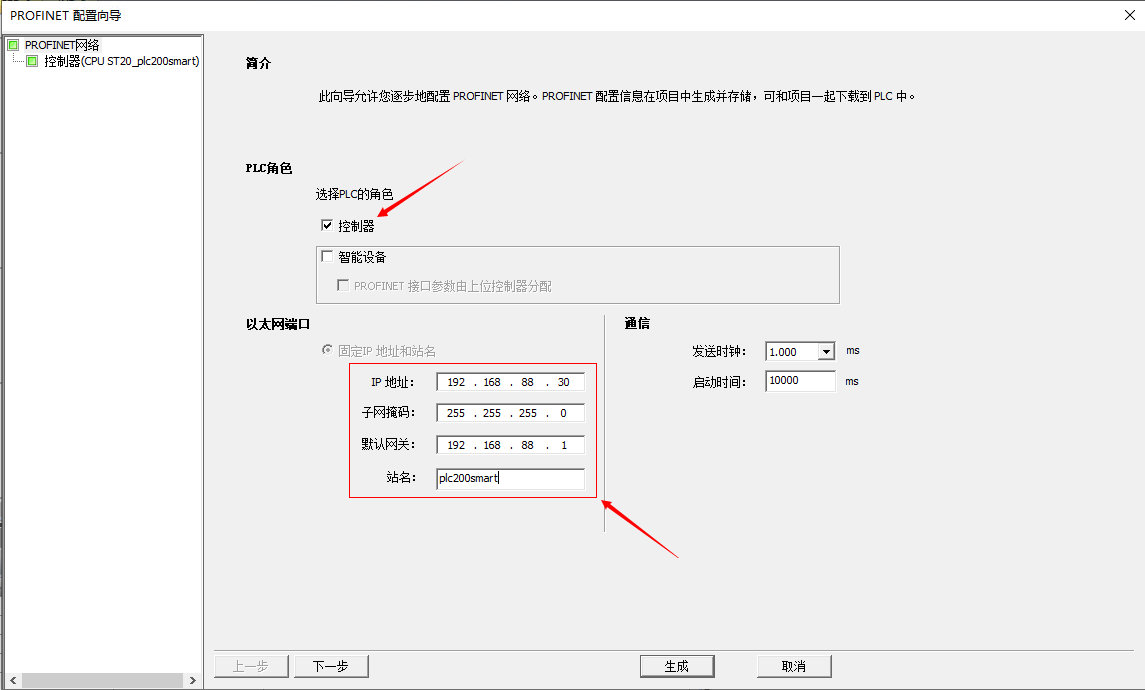Click the 子网掩码 field

coord(510,413)
